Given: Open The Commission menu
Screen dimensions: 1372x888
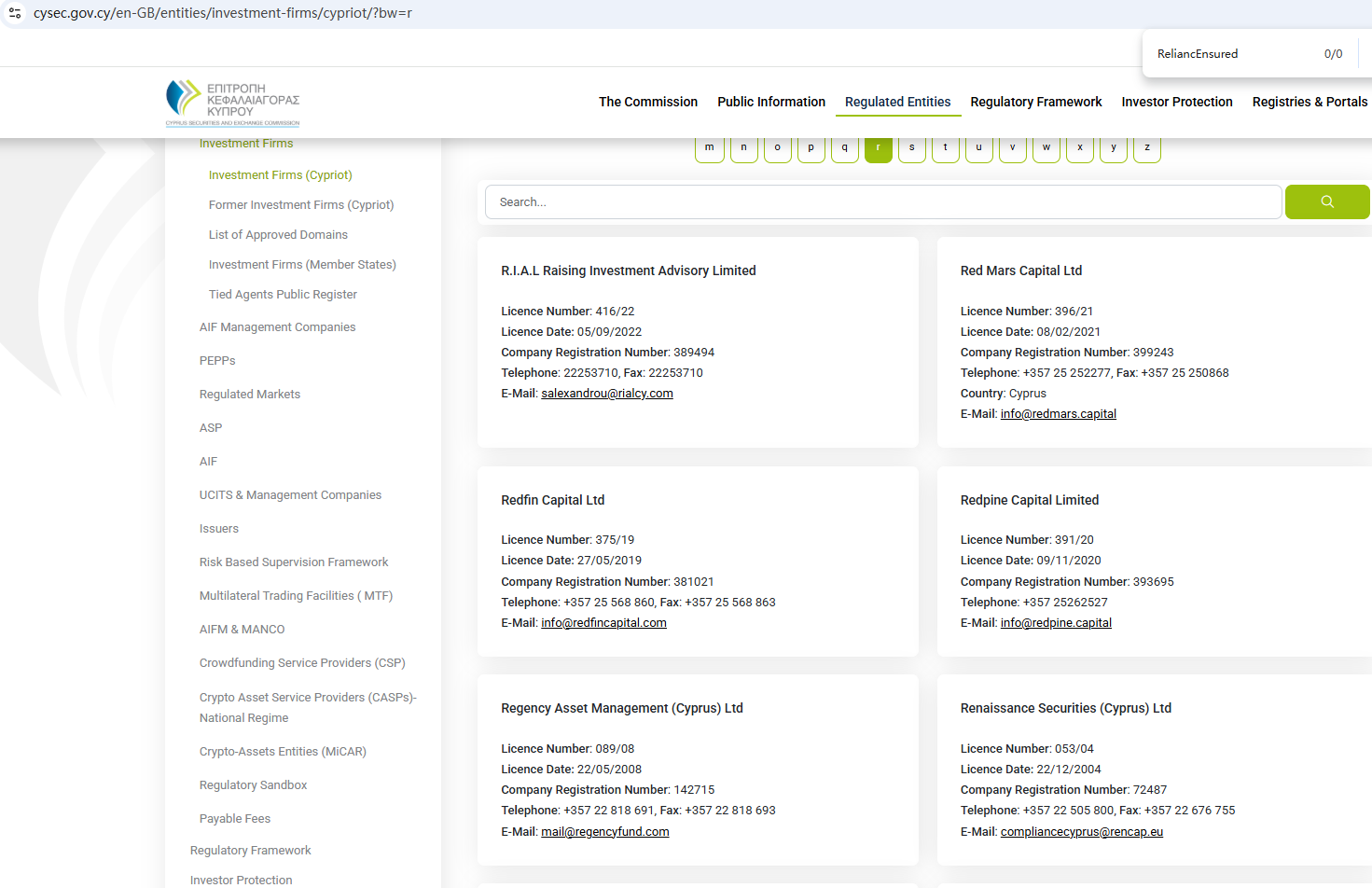Looking at the screenshot, I should click(647, 102).
